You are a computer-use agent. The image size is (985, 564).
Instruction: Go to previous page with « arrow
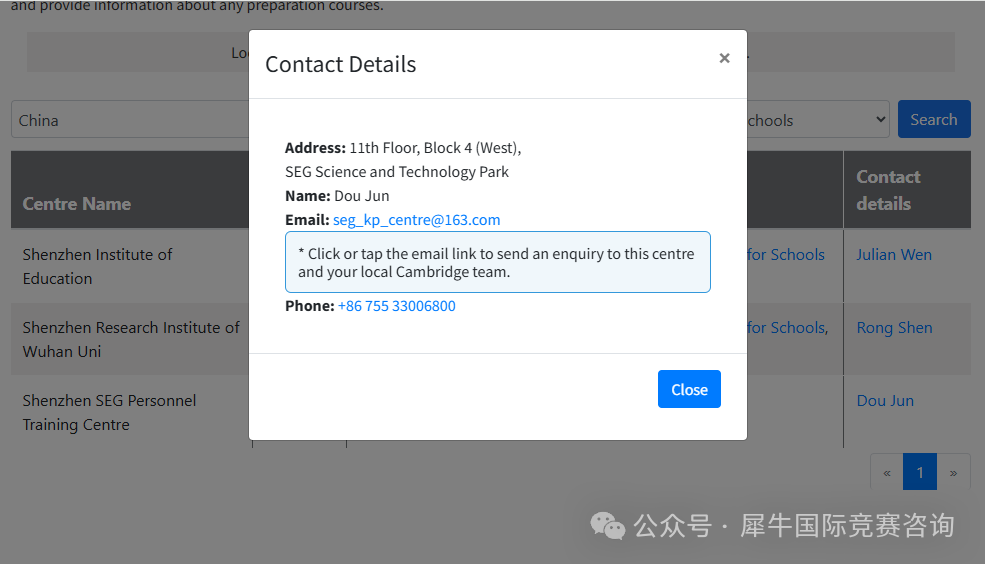[886, 472]
